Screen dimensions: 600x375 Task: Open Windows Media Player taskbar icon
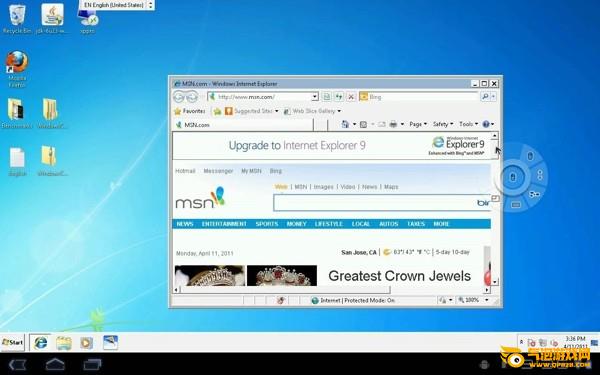coord(86,342)
